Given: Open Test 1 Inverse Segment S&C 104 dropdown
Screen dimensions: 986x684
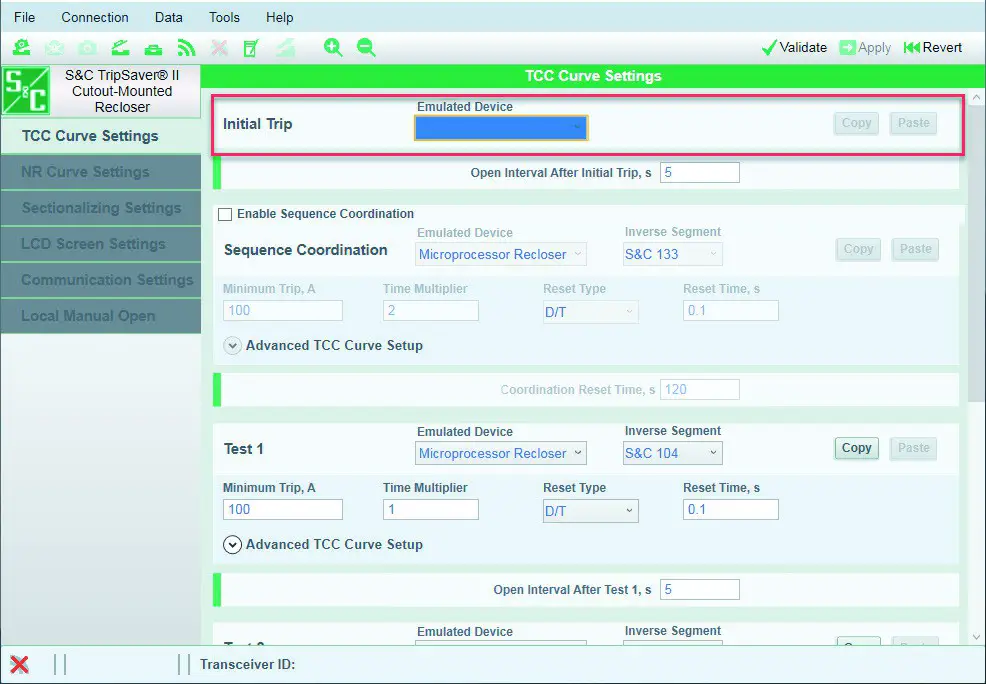Looking at the screenshot, I should [x=672, y=453].
